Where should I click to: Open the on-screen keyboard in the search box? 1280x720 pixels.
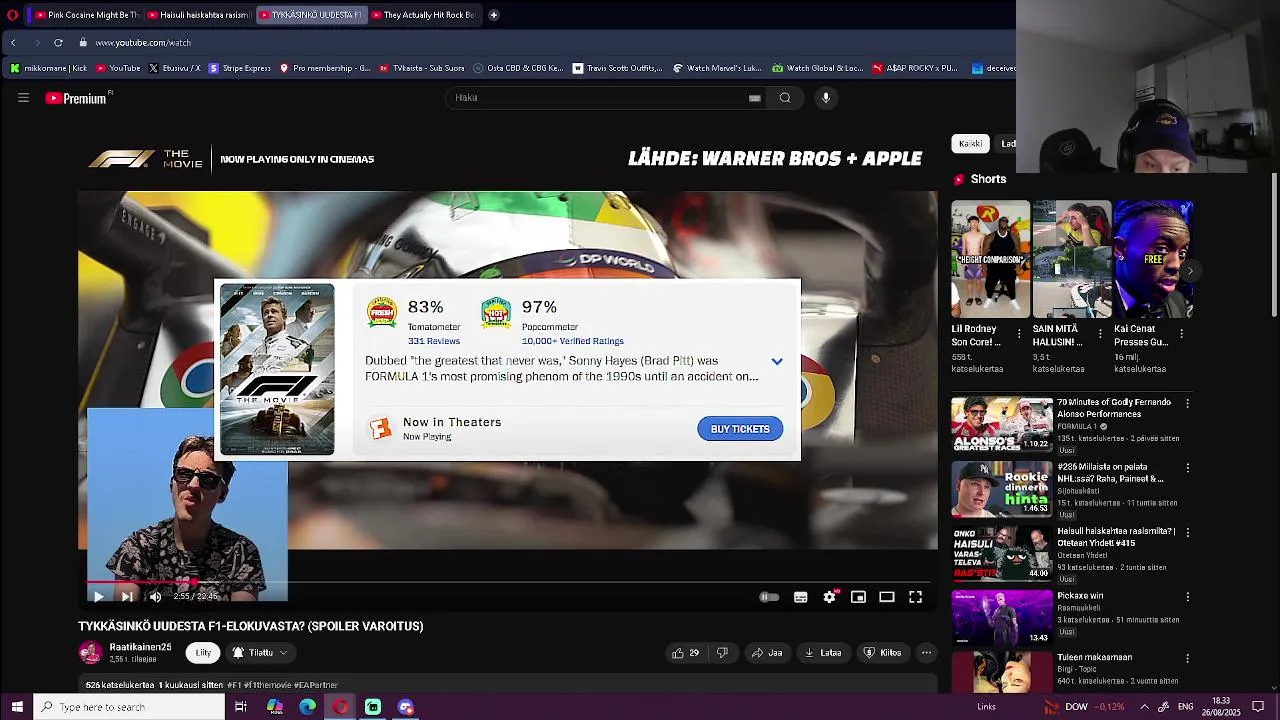pyautogui.click(x=755, y=98)
